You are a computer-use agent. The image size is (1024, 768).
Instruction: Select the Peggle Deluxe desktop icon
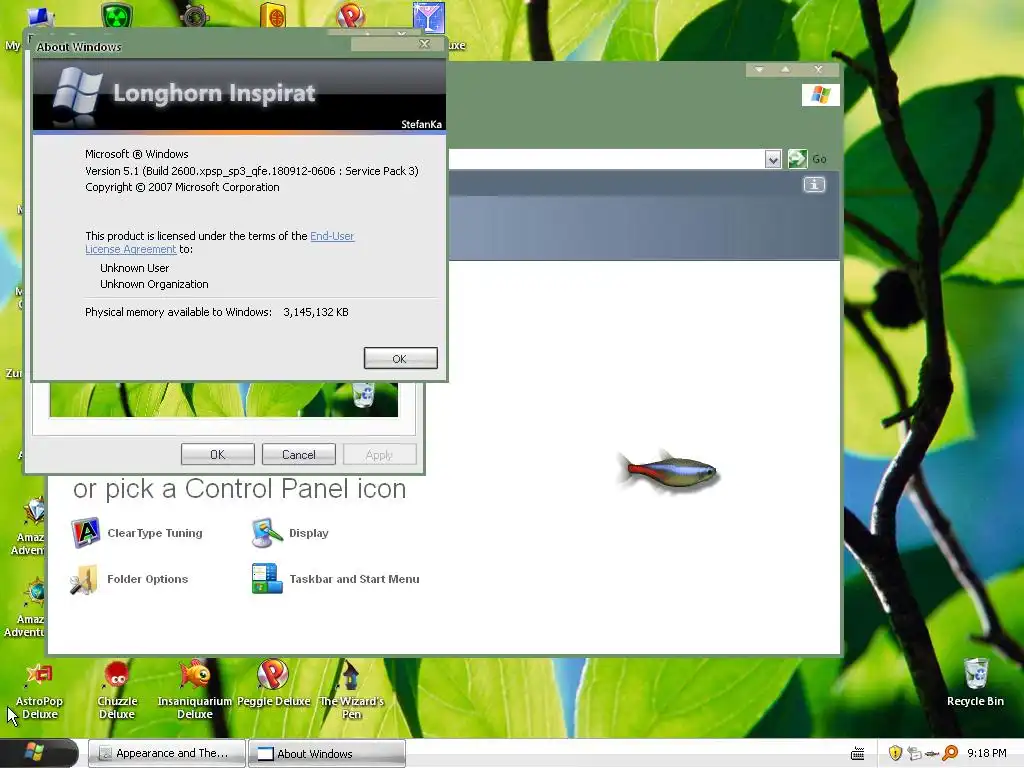click(273, 683)
